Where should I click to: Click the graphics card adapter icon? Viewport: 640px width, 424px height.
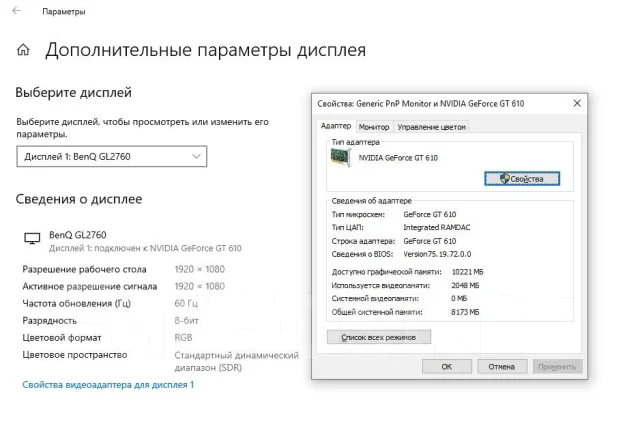pos(340,158)
